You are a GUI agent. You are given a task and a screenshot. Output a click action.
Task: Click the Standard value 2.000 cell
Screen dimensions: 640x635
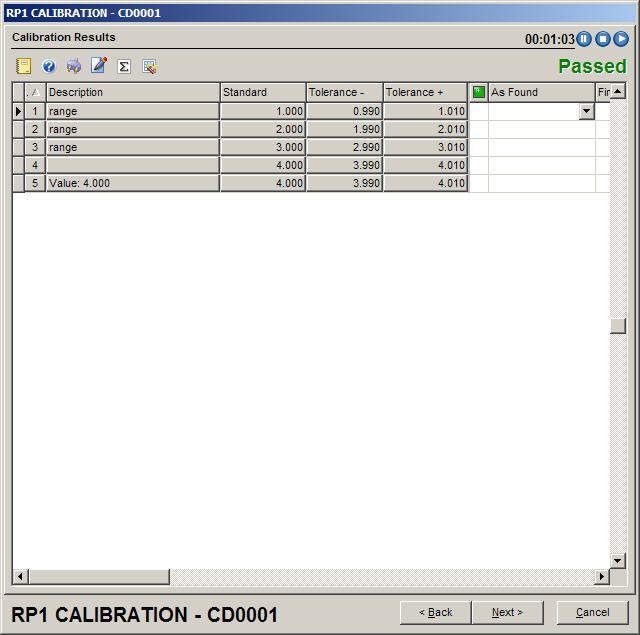click(x=263, y=129)
